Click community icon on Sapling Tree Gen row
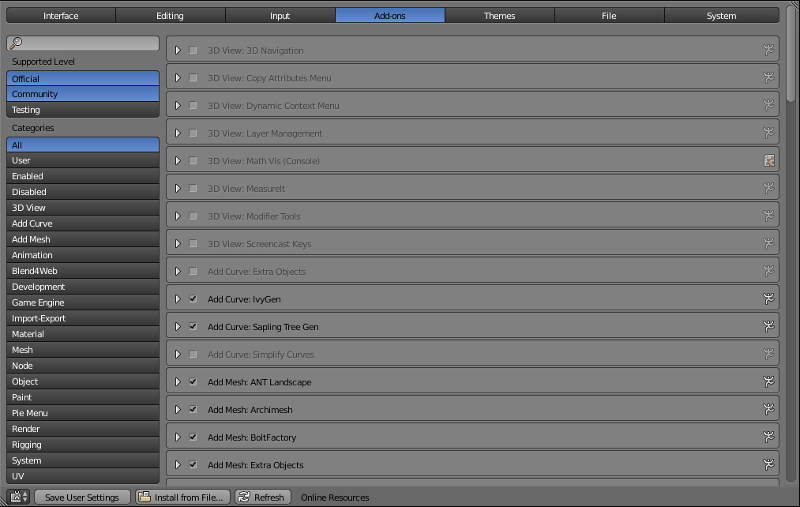The image size is (800, 507). (769, 326)
